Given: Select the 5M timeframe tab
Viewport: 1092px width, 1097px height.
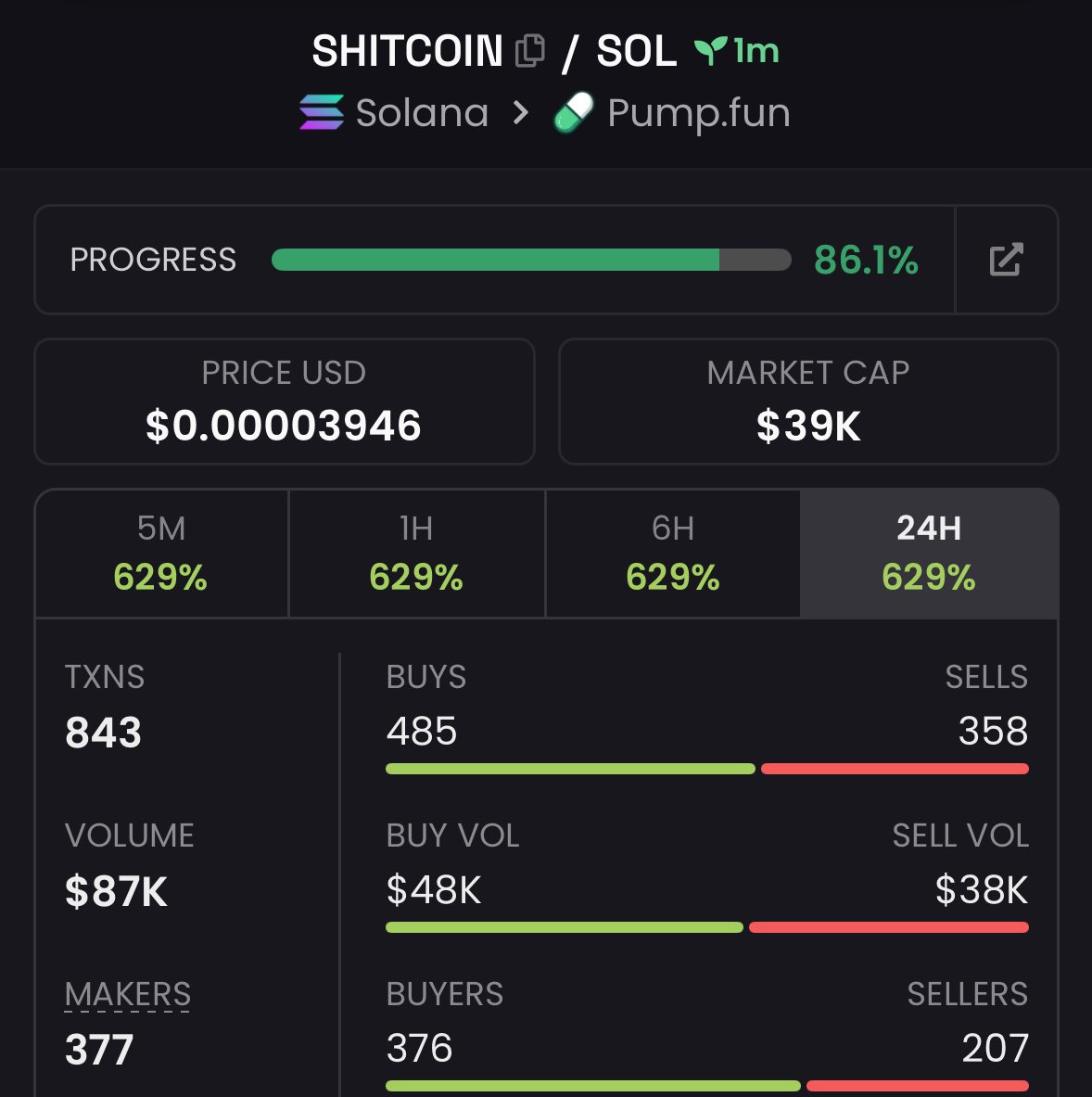Looking at the screenshot, I should (x=161, y=554).
